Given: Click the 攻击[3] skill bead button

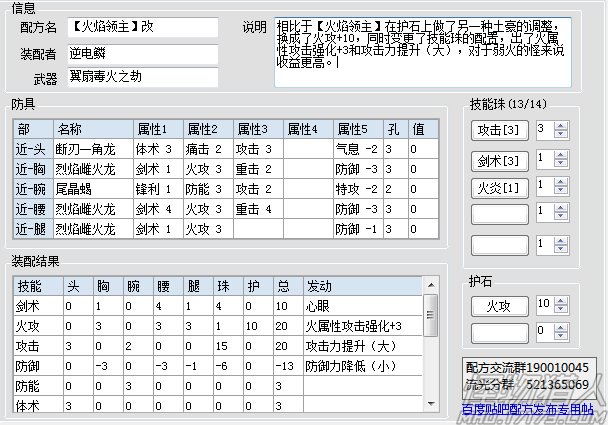Looking at the screenshot, I should pyautogui.click(x=497, y=131).
